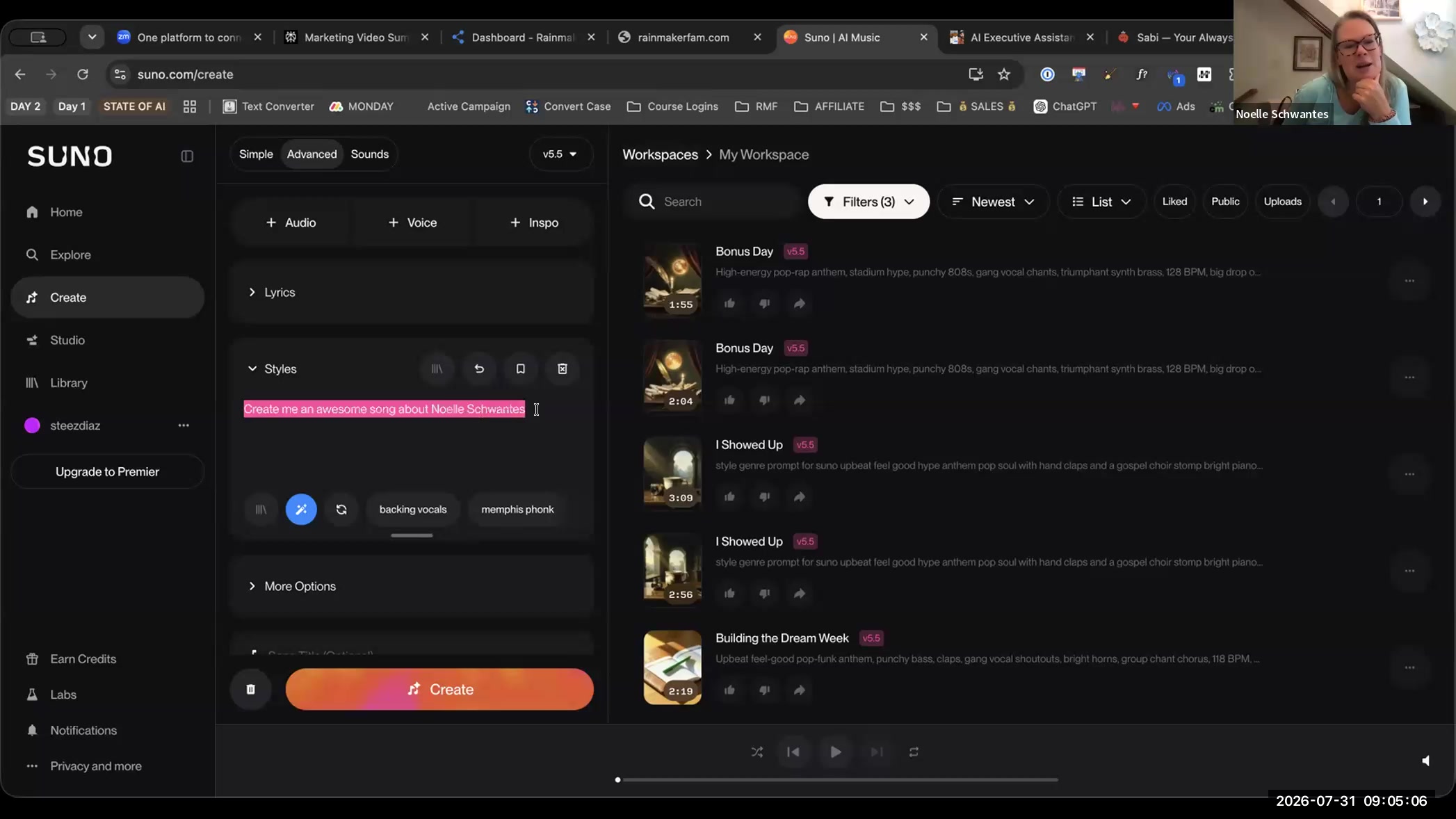Screen dimensions: 1456x819
Task: Clear the Styles text with trash icon
Action: tap(563, 369)
